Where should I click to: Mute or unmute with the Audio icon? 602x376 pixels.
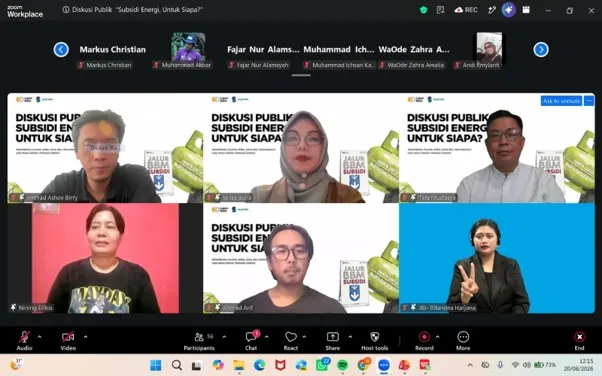[24, 340]
